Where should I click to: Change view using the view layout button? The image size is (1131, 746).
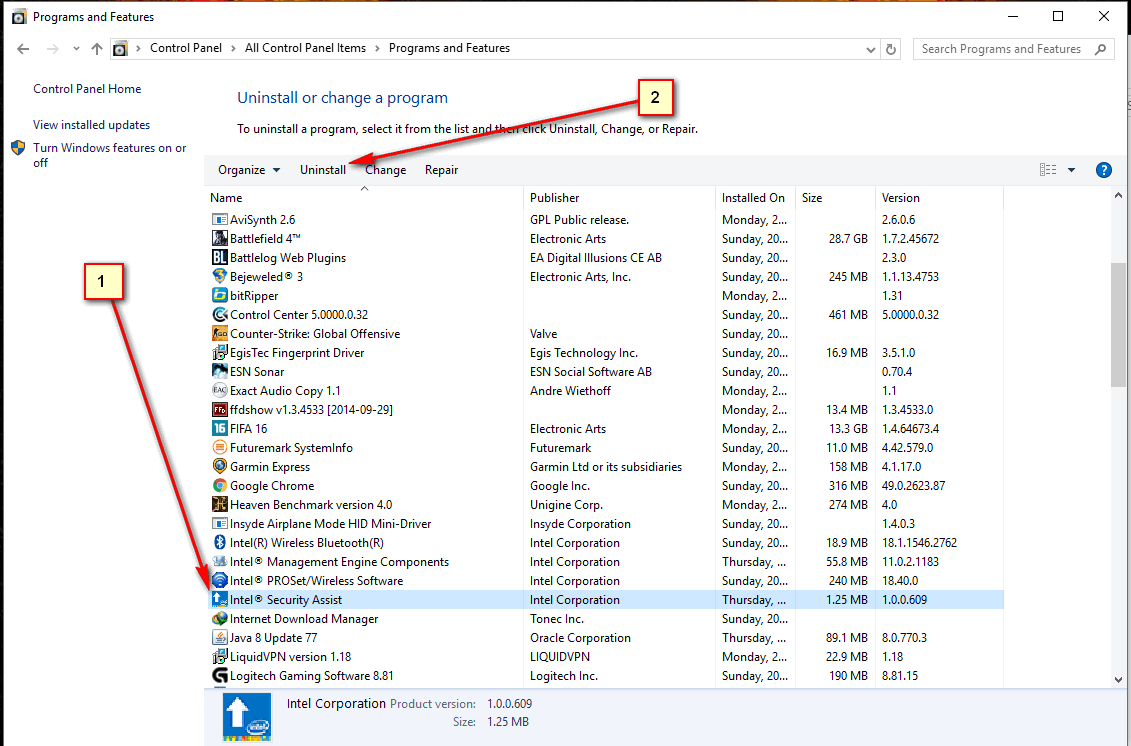[1048, 170]
